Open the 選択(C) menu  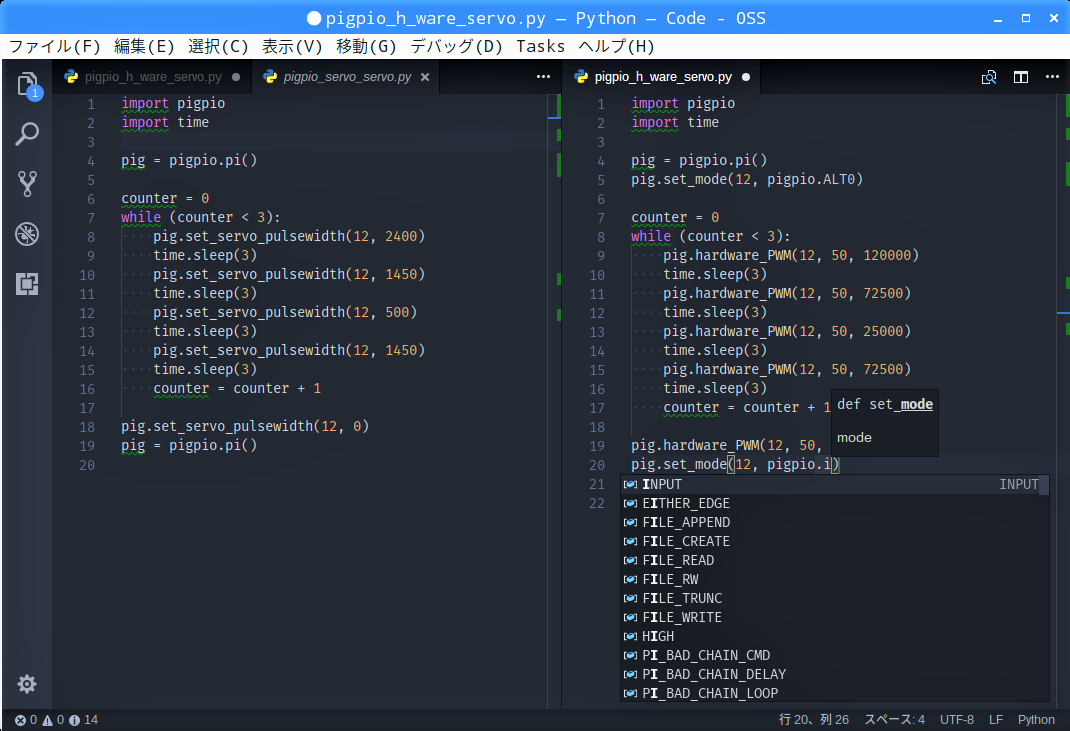click(218, 46)
